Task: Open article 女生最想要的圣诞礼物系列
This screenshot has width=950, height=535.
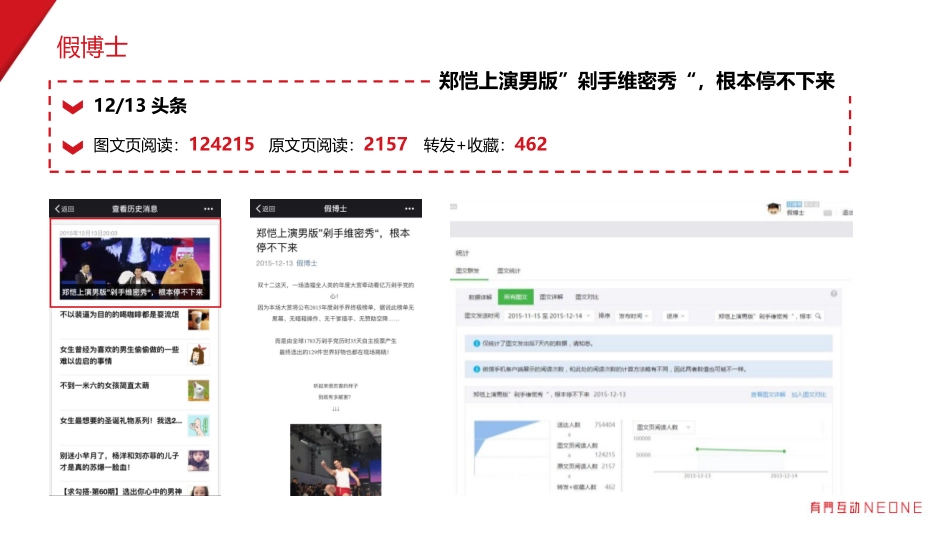Action: [121, 420]
